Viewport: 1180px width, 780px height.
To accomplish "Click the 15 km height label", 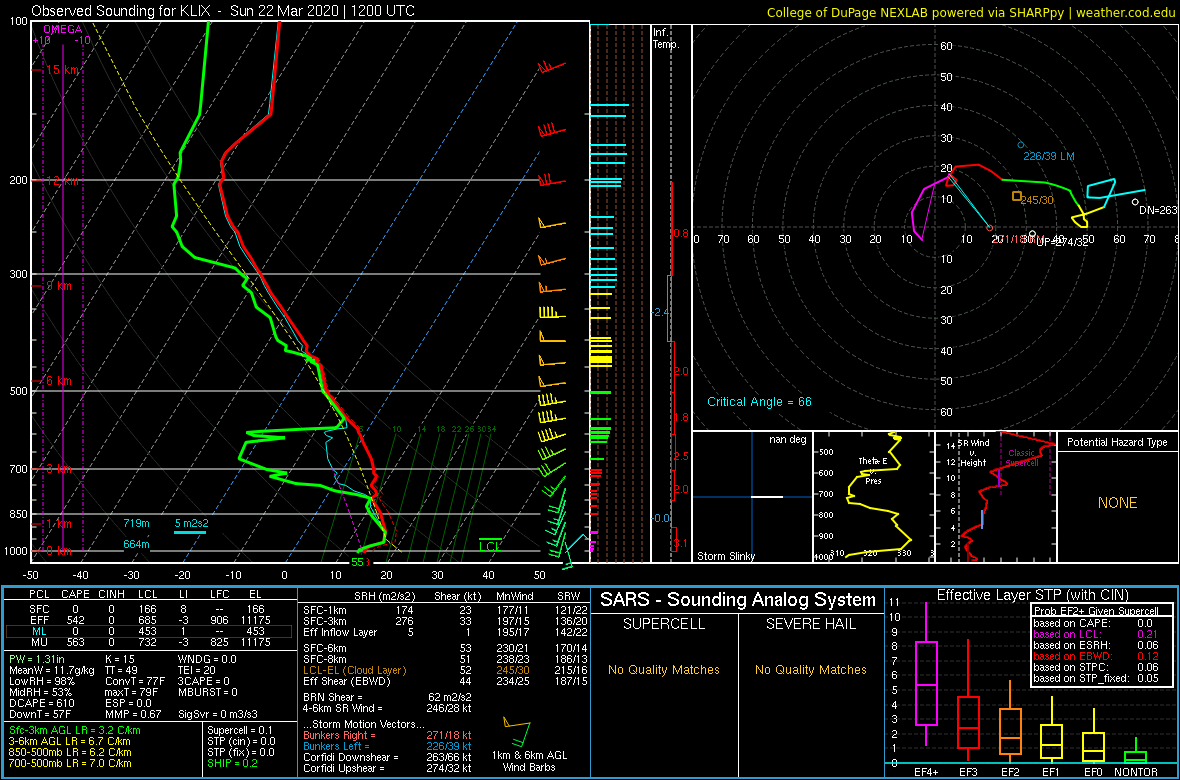I will (x=62, y=70).
